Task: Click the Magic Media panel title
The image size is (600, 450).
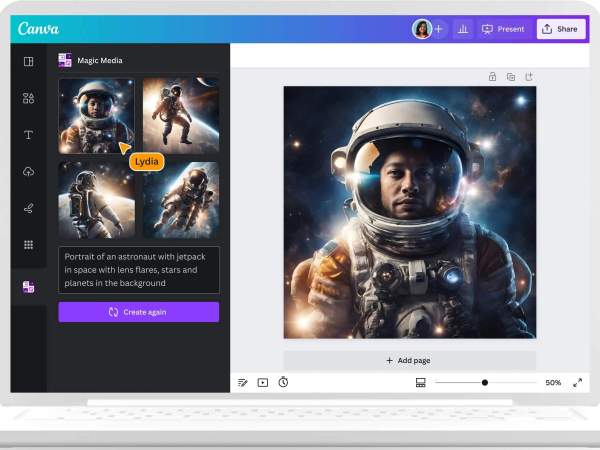Action: click(100, 60)
